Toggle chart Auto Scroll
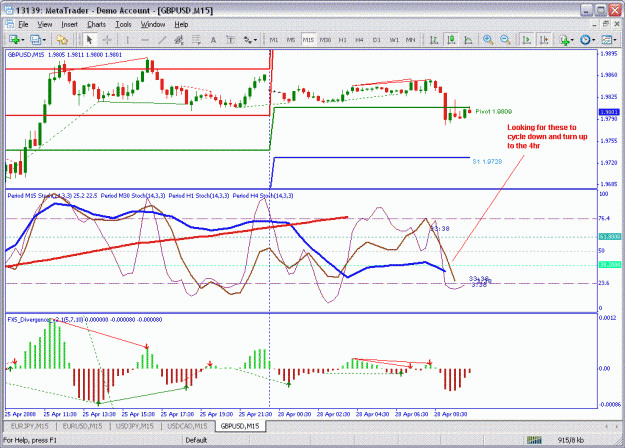625x448 pixels. tap(526, 39)
